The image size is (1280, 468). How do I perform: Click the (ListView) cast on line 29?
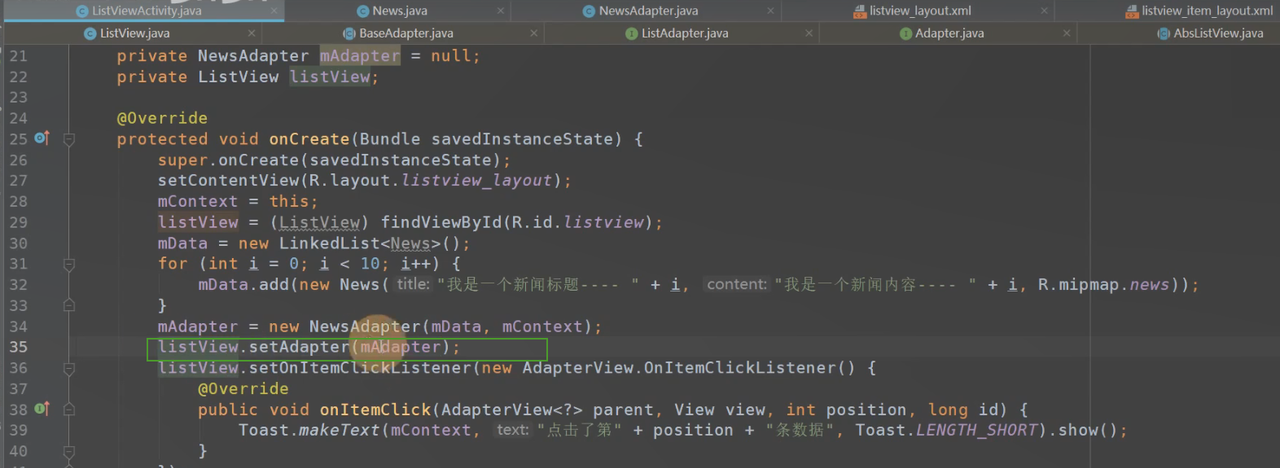[320, 222]
